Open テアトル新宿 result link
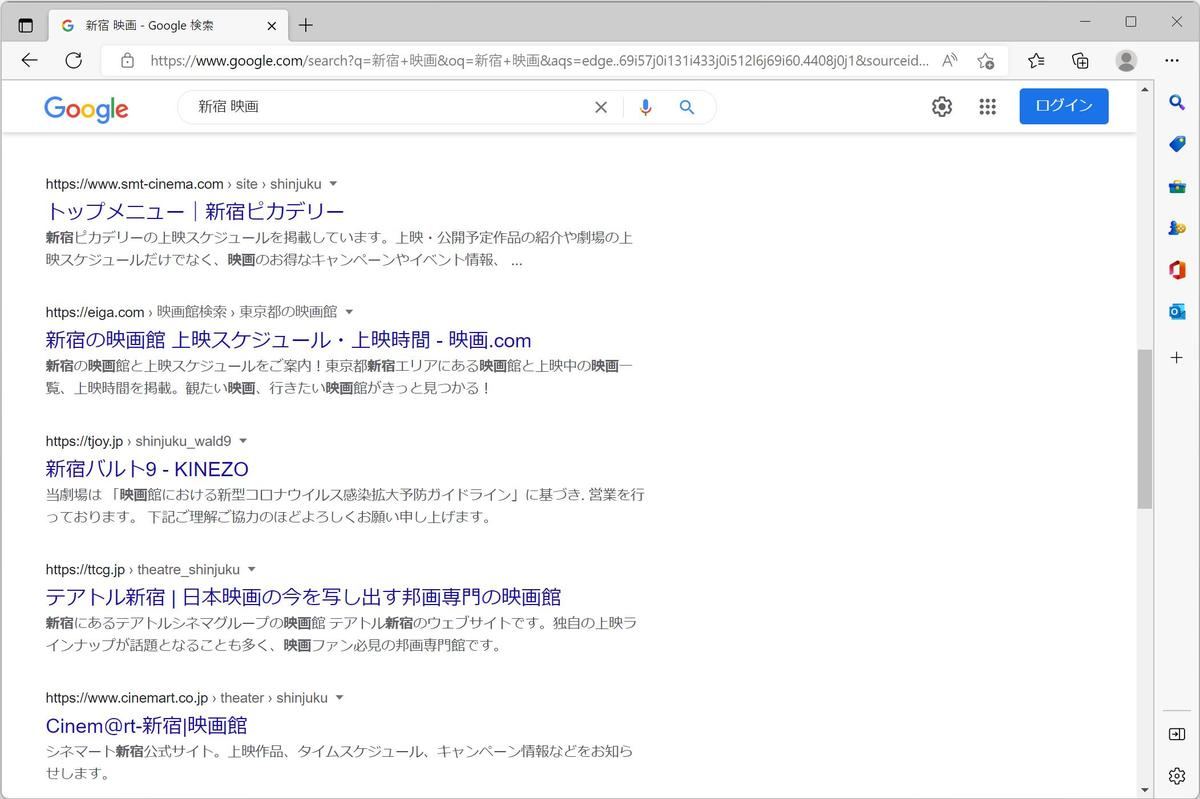Screen dimensions: 1200x799 [304, 597]
